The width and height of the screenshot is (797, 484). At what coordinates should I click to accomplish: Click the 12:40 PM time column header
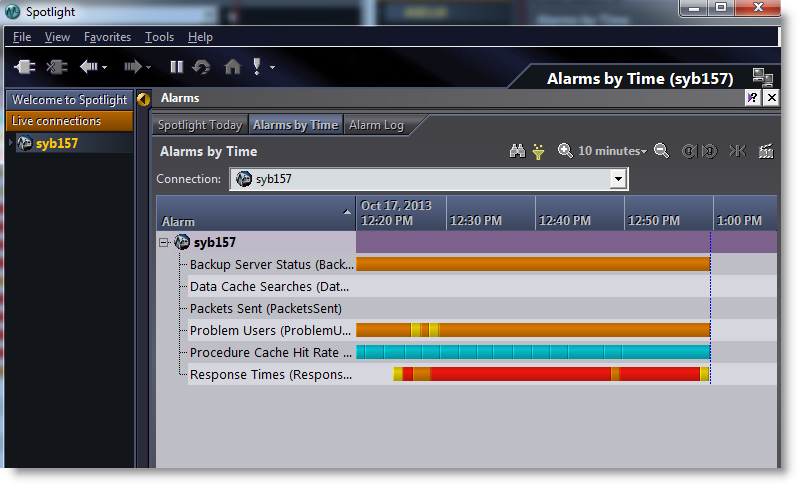579,214
